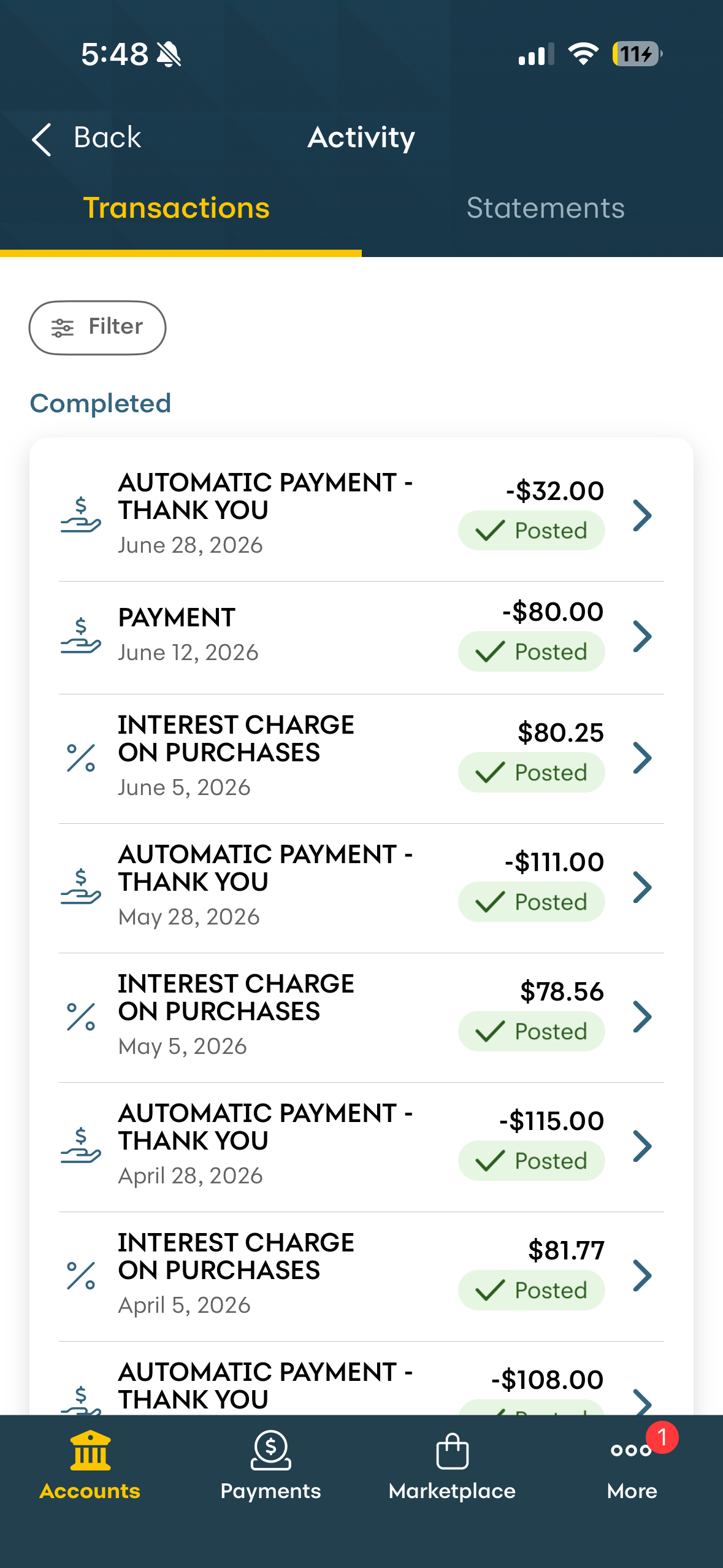
Task: Go Back to previous screen
Action: click(86, 137)
